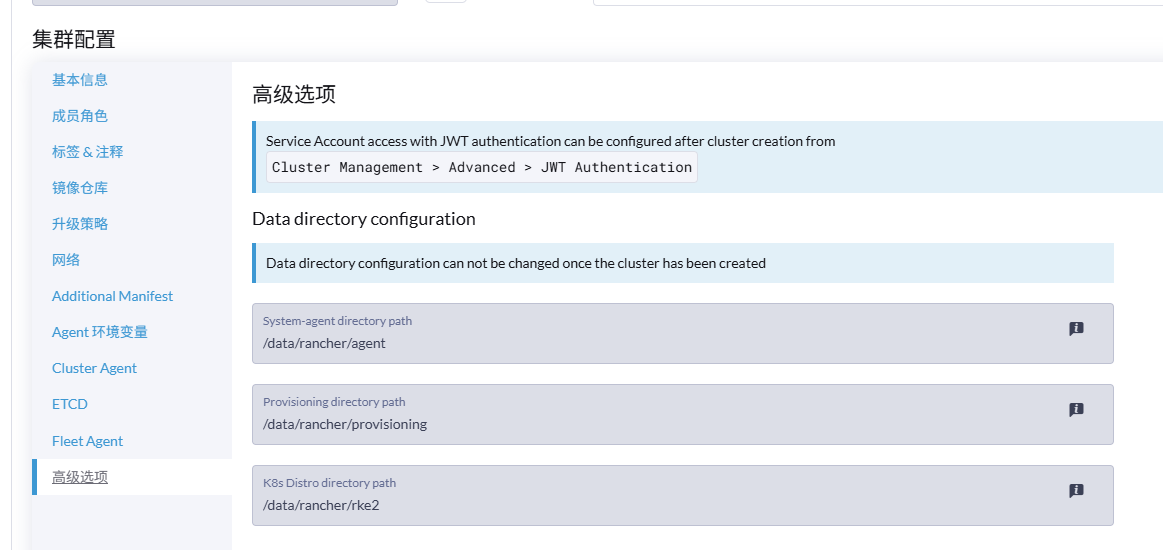Open the Fleet Agent tab

coord(88,441)
